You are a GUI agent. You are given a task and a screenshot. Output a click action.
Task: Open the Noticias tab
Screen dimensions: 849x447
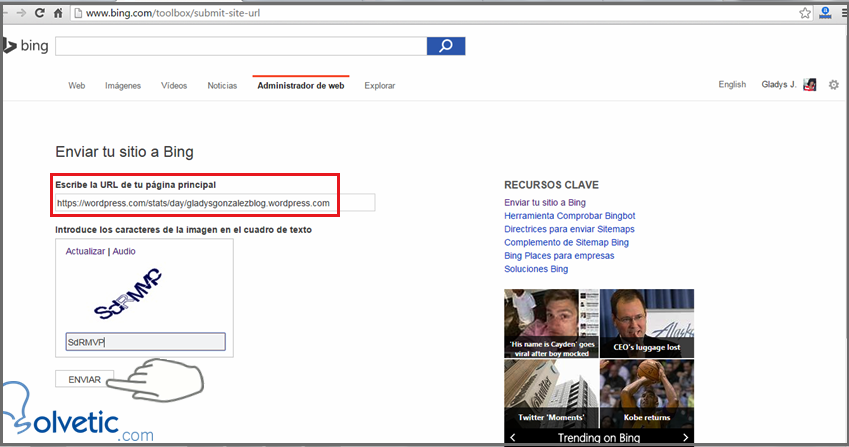click(222, 86)
